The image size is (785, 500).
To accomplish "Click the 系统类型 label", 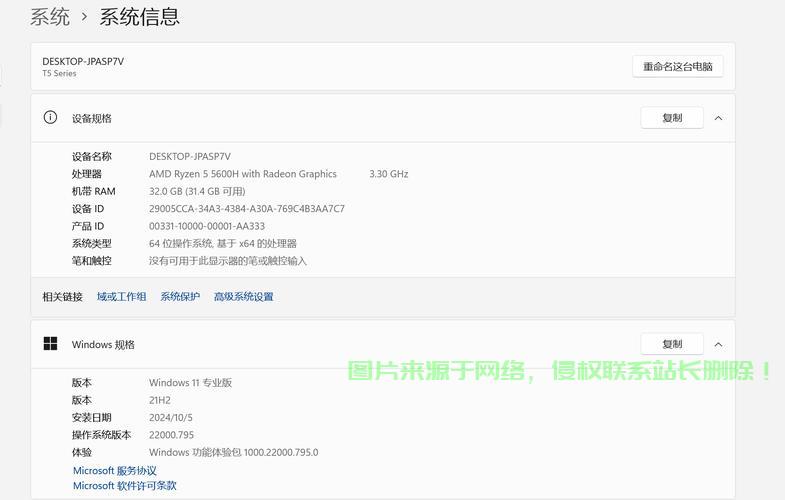I will coord(92,244).
